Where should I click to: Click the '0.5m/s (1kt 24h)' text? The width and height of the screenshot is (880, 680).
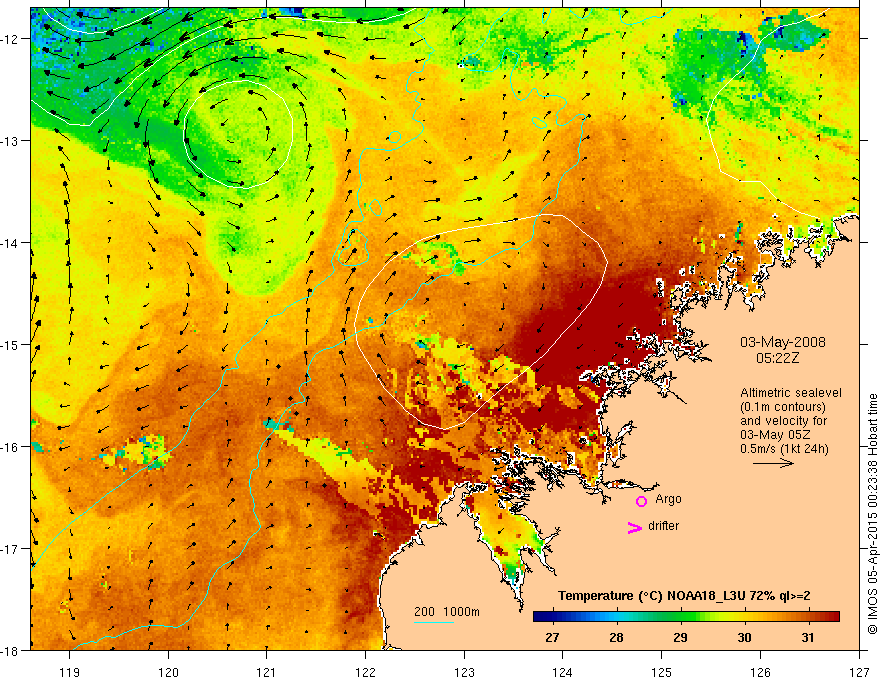pyautogui.click(x=784, y=449)
